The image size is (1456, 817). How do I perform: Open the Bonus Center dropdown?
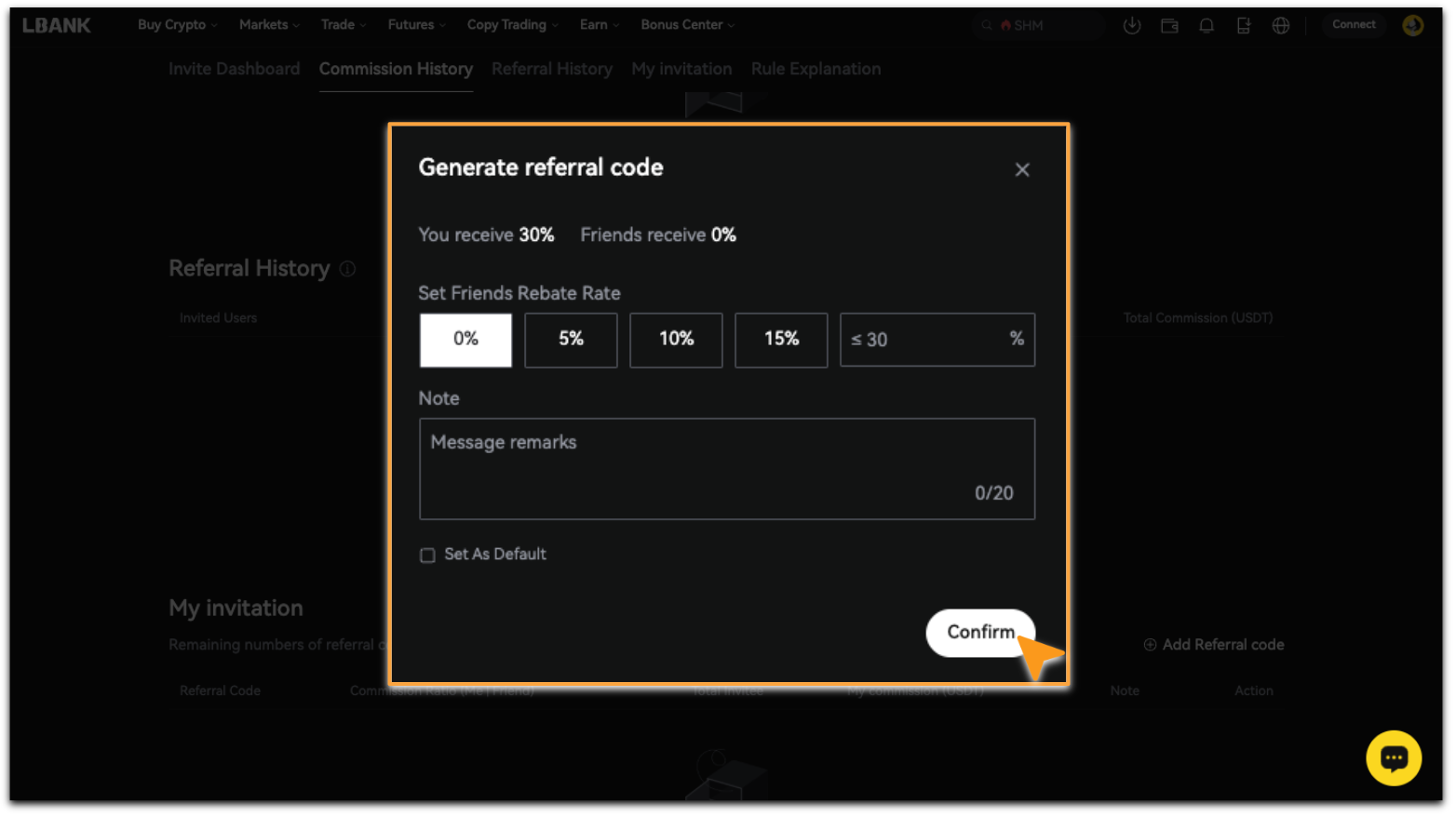coord(687,25)
